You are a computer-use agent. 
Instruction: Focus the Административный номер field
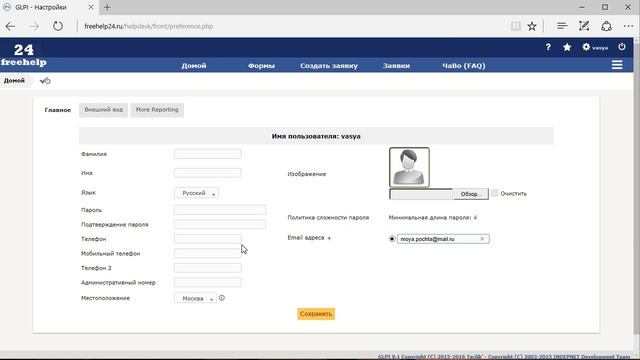click(x=207, y=282)
